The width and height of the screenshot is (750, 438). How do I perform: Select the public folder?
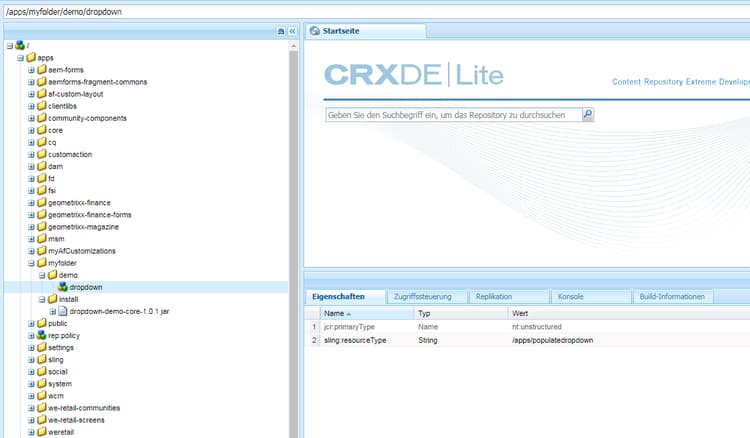(57, 323)
